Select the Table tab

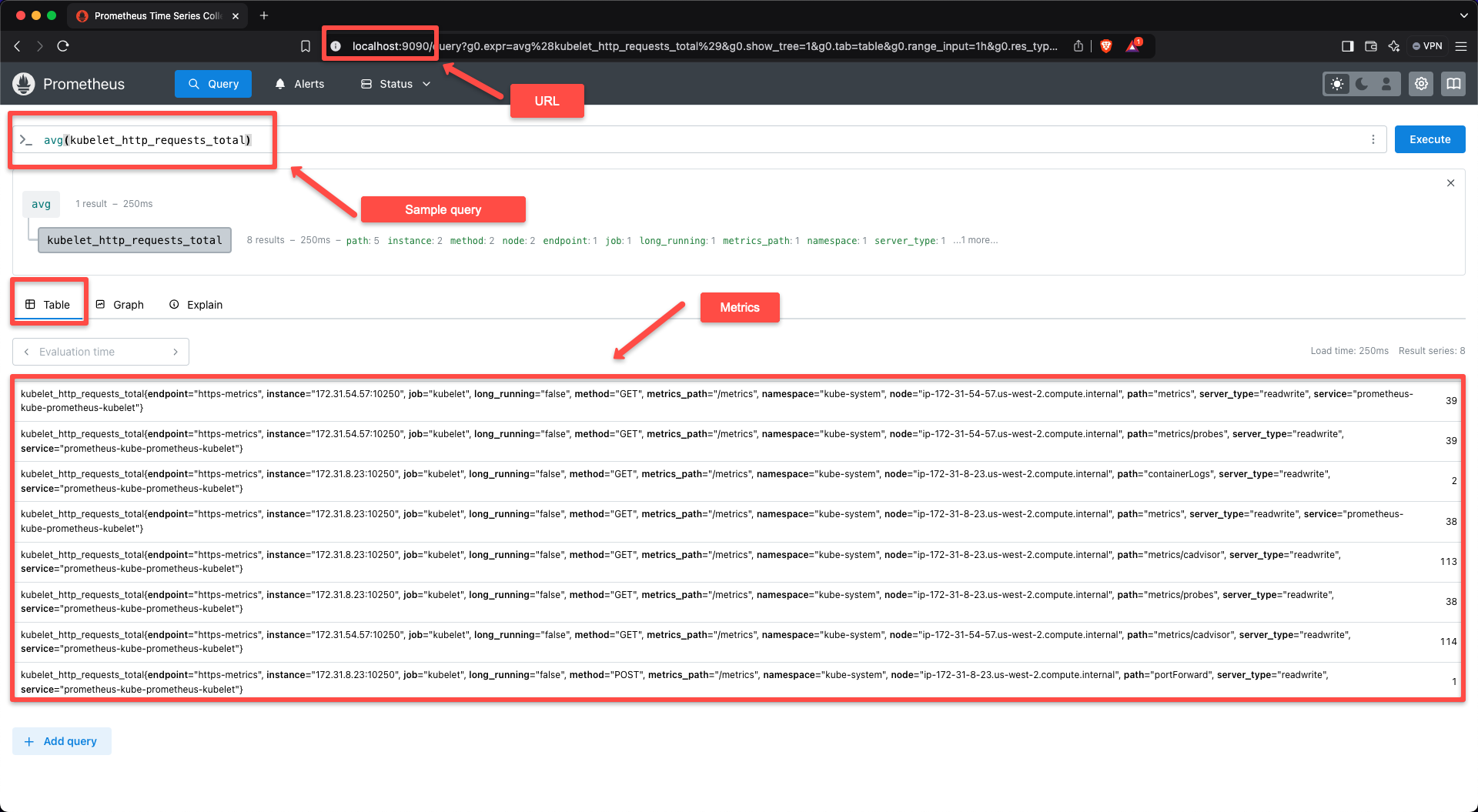pyautogui.click(x=48, y=304)
